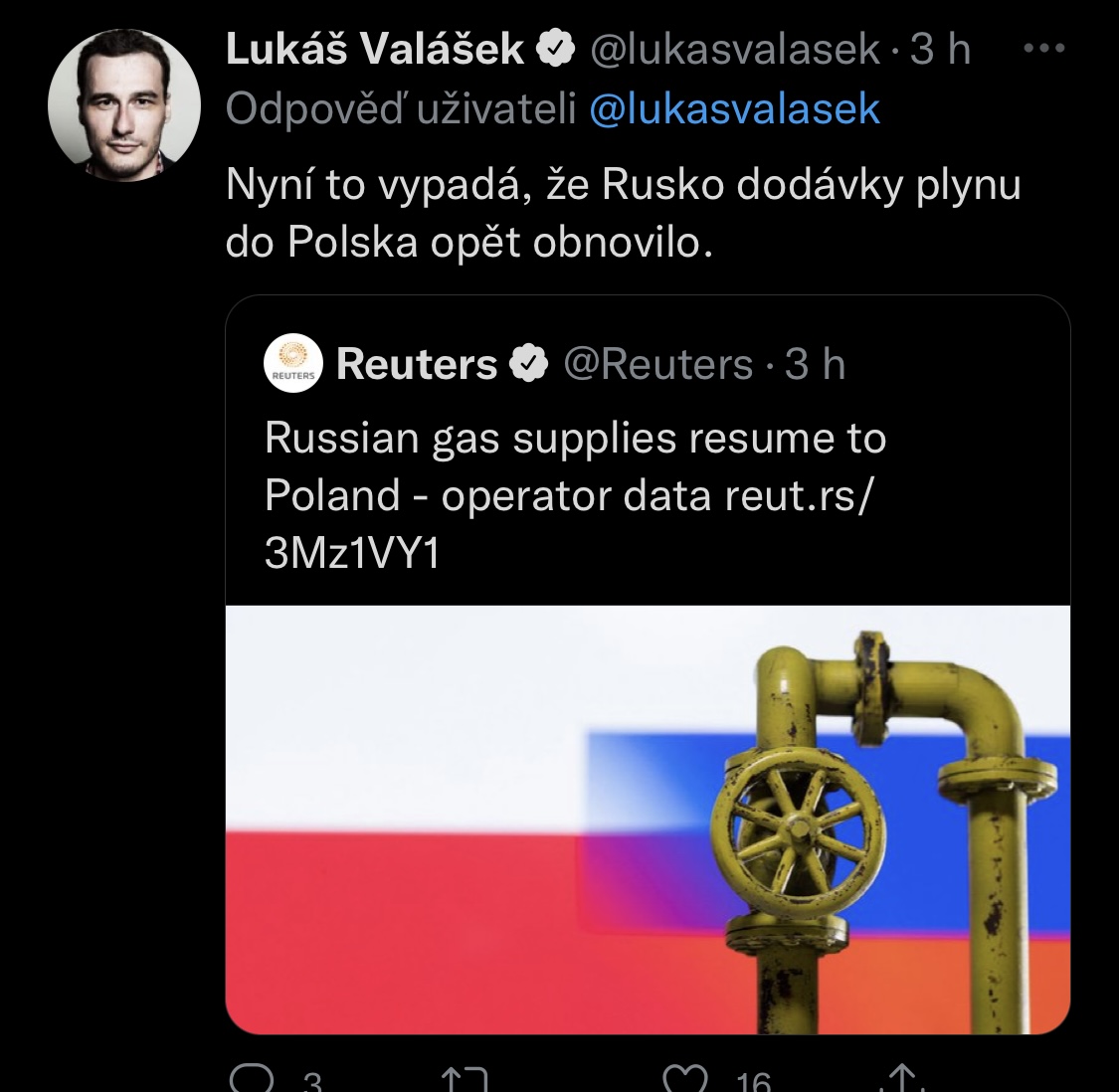Open the blue @lukasvalasek reply mention link
This screenshot has height=1092, width=1119.
pyautogui.click(x=734, y=108)
